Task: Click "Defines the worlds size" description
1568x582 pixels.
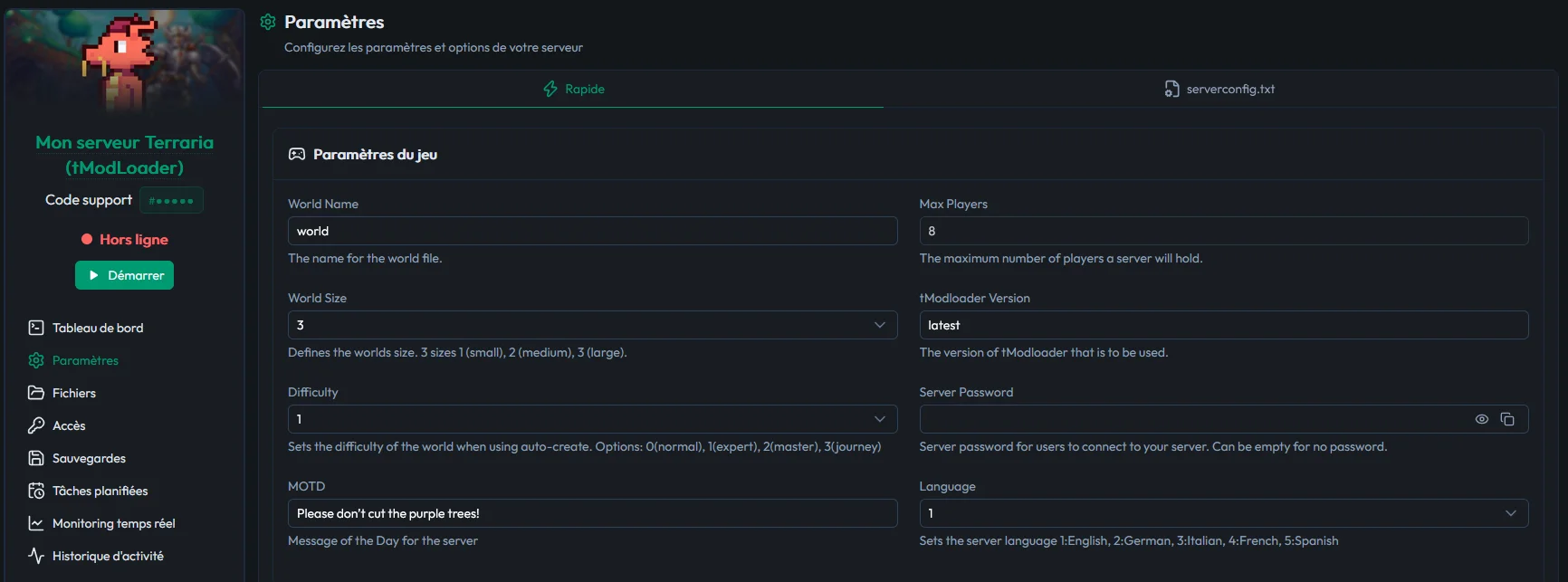Action: click(x=457, y=352)
